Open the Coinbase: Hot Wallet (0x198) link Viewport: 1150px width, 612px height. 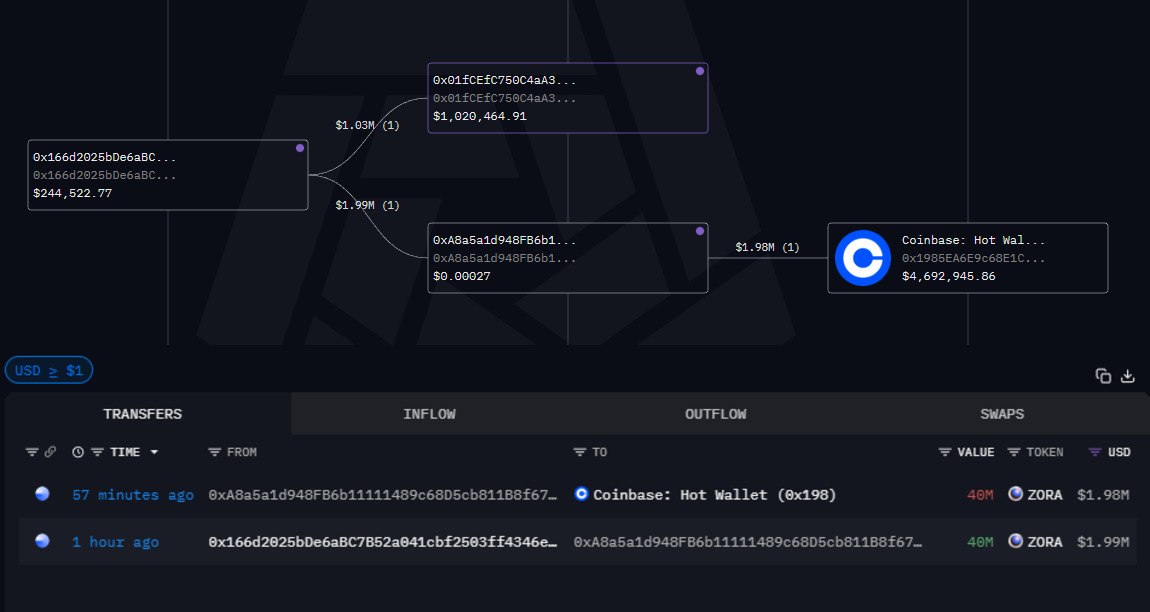(x=714, y=494)
